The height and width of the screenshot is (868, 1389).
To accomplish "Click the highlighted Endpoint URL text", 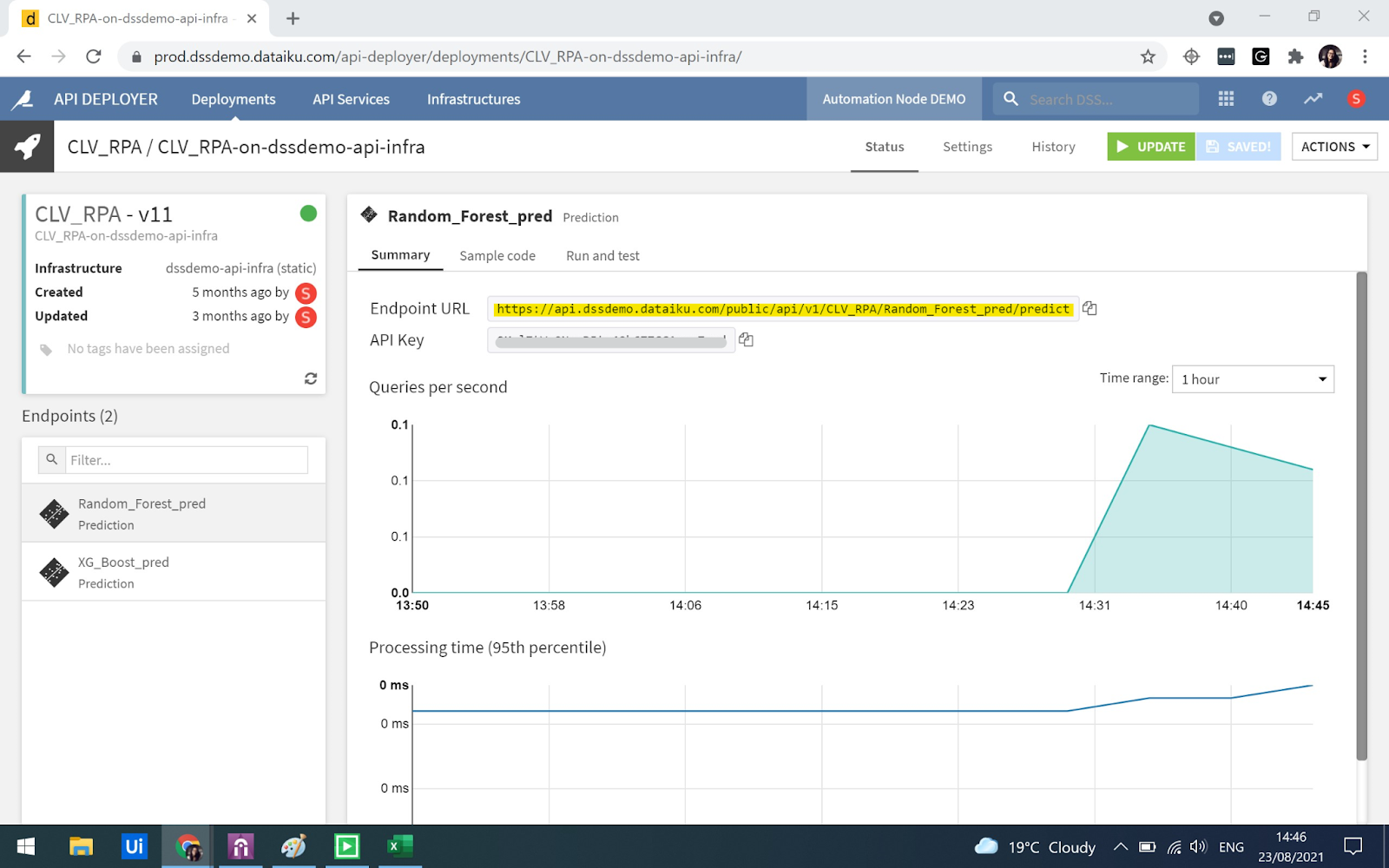I will click(x=783, y=309).
